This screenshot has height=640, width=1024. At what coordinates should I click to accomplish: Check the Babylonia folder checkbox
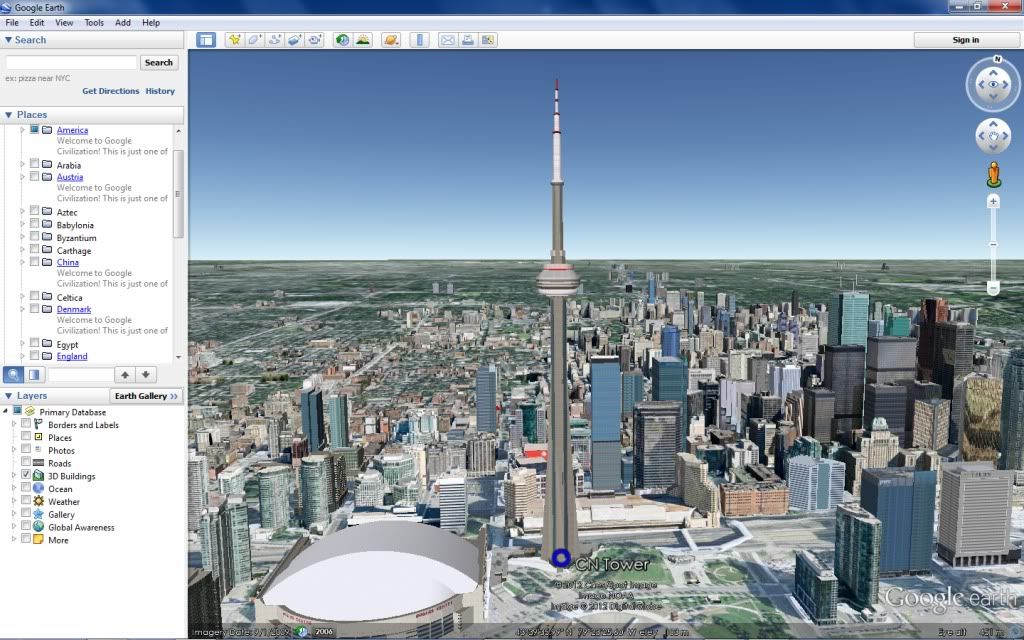[35, 224]
